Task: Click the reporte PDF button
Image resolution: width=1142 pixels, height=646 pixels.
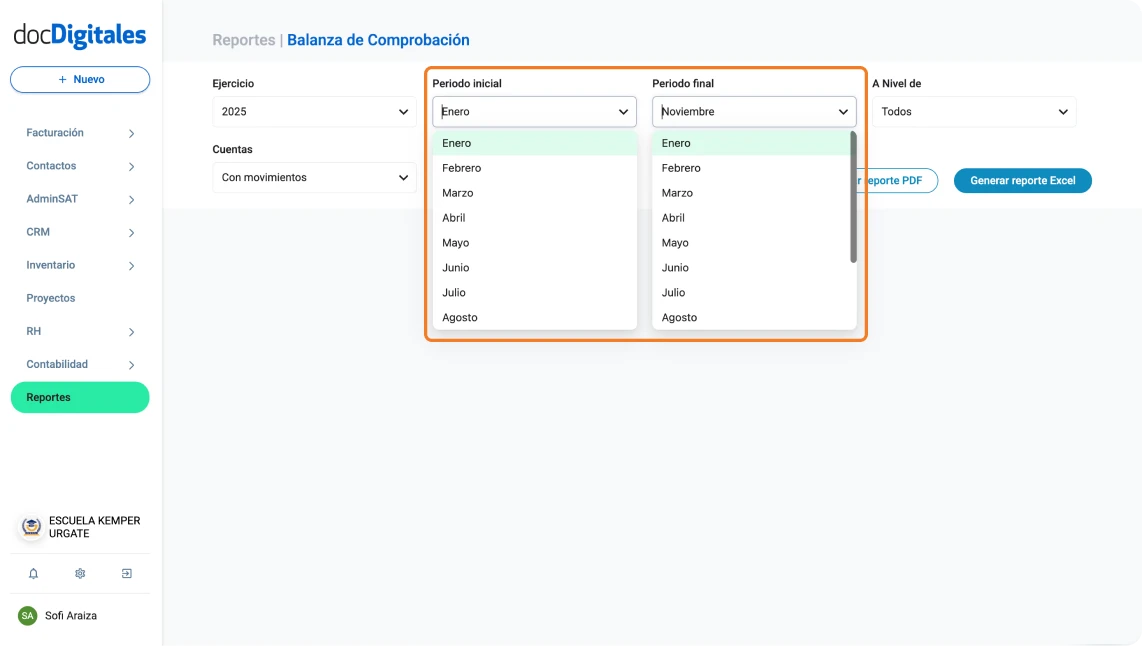Action: [x=899, y=181]
